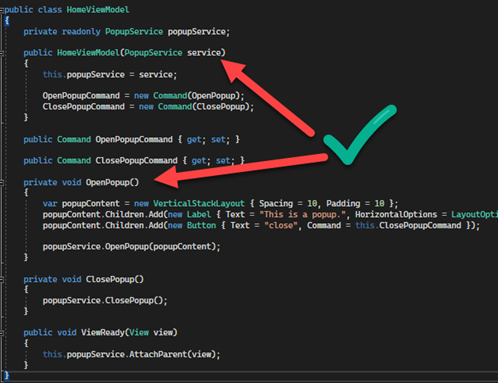Collapse the ViewReady method block
Image resolution: width=499 pixels, height=383 pixels.
2,333
